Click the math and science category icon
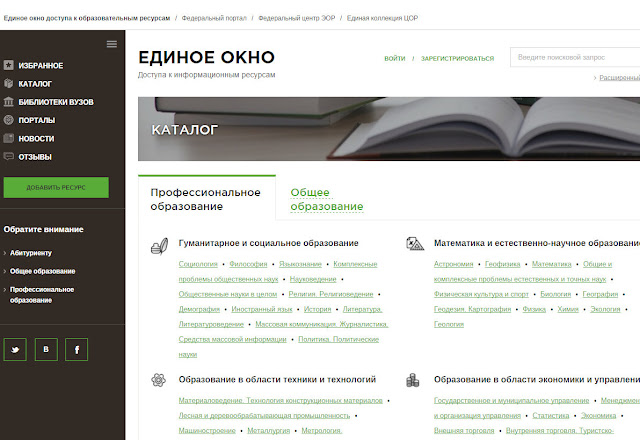 [x=415, y=244]
